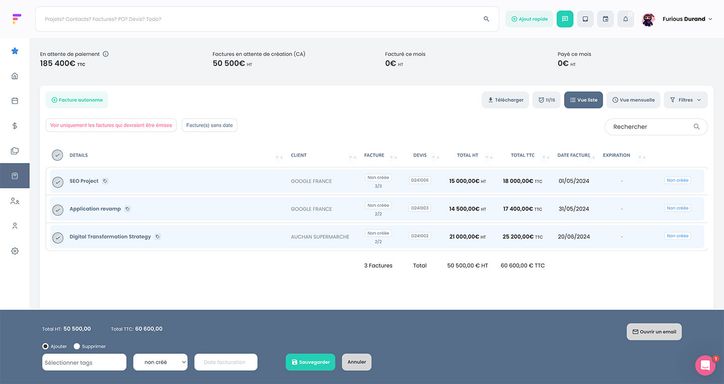Switch to Vue liste view

coord(583,100)
